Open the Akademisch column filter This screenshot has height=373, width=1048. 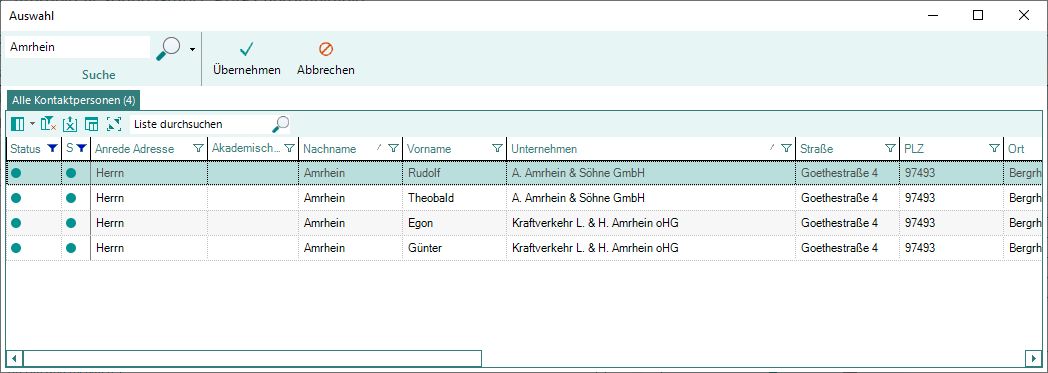point(289,148)
